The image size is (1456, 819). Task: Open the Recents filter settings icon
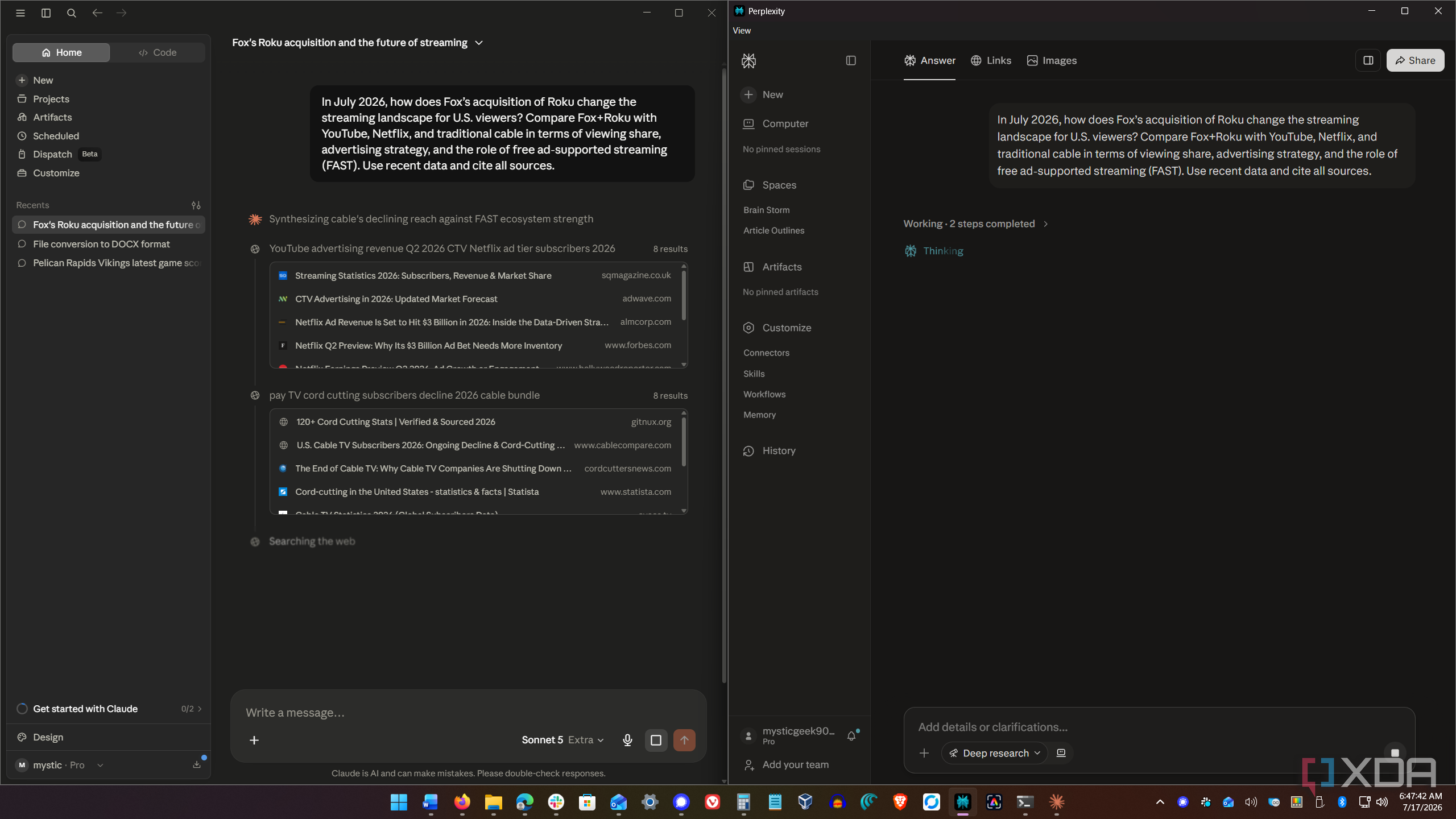pyautogui.click(x=196, y=205)
